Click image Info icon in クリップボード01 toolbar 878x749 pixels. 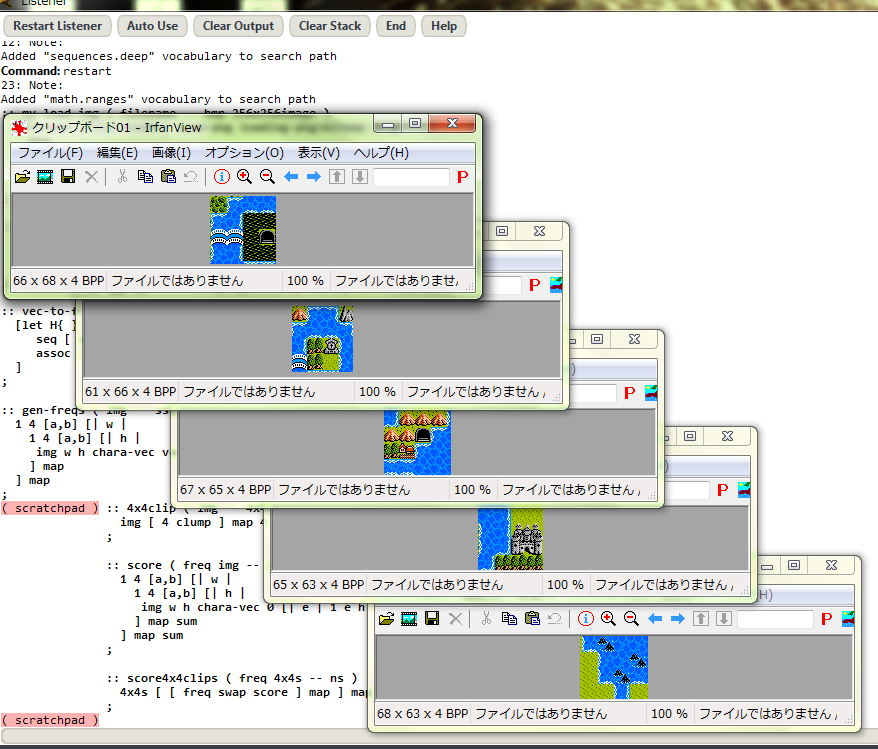click(222, 177)
